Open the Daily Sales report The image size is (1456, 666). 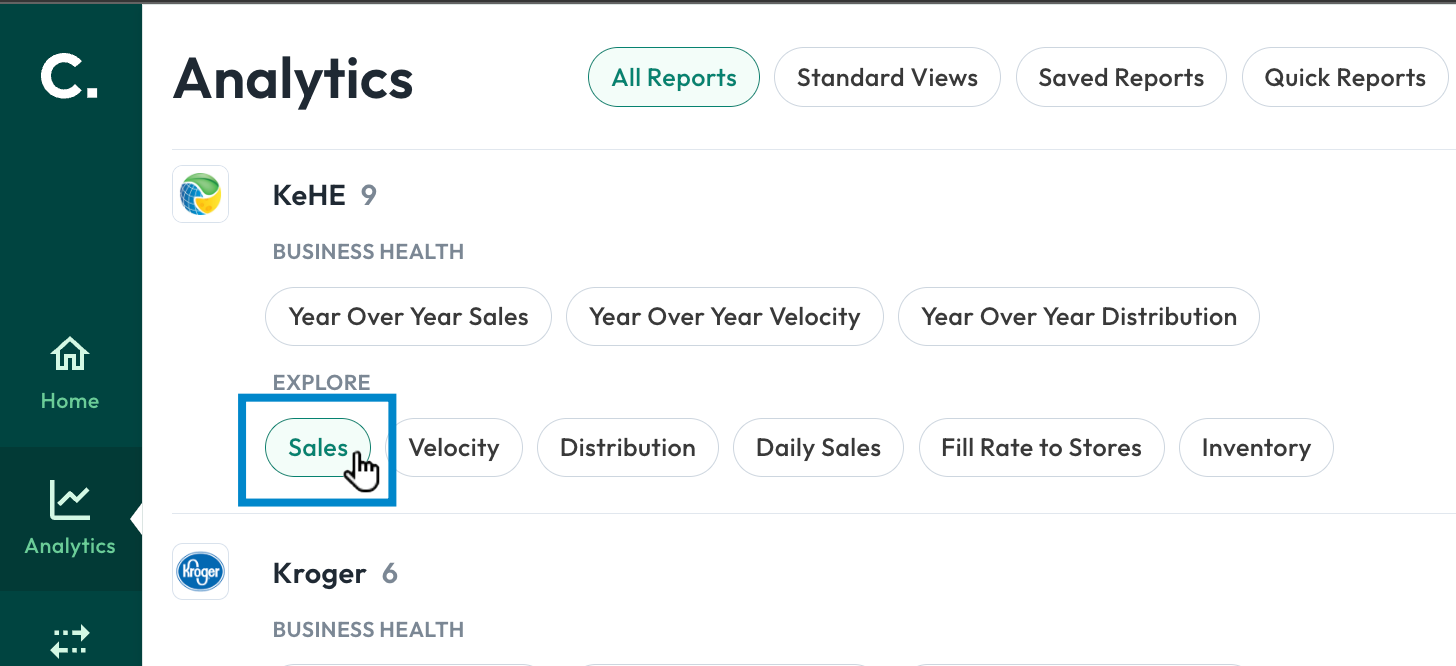pos(818,448)
